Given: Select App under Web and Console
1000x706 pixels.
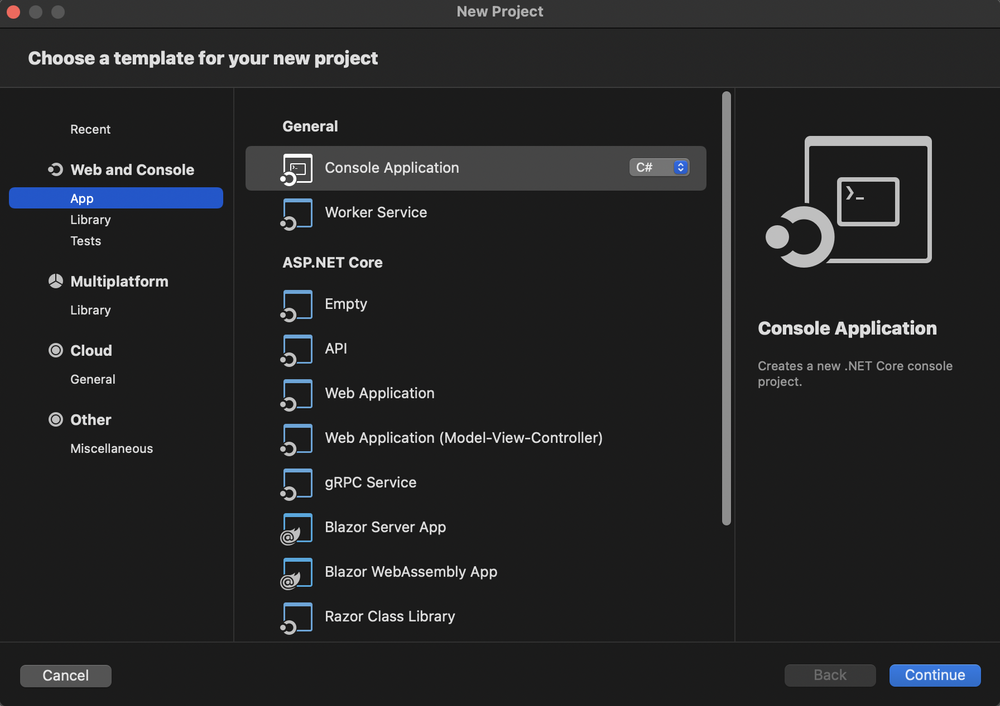Looking at the screenshot, I should [x=82, y=198].
